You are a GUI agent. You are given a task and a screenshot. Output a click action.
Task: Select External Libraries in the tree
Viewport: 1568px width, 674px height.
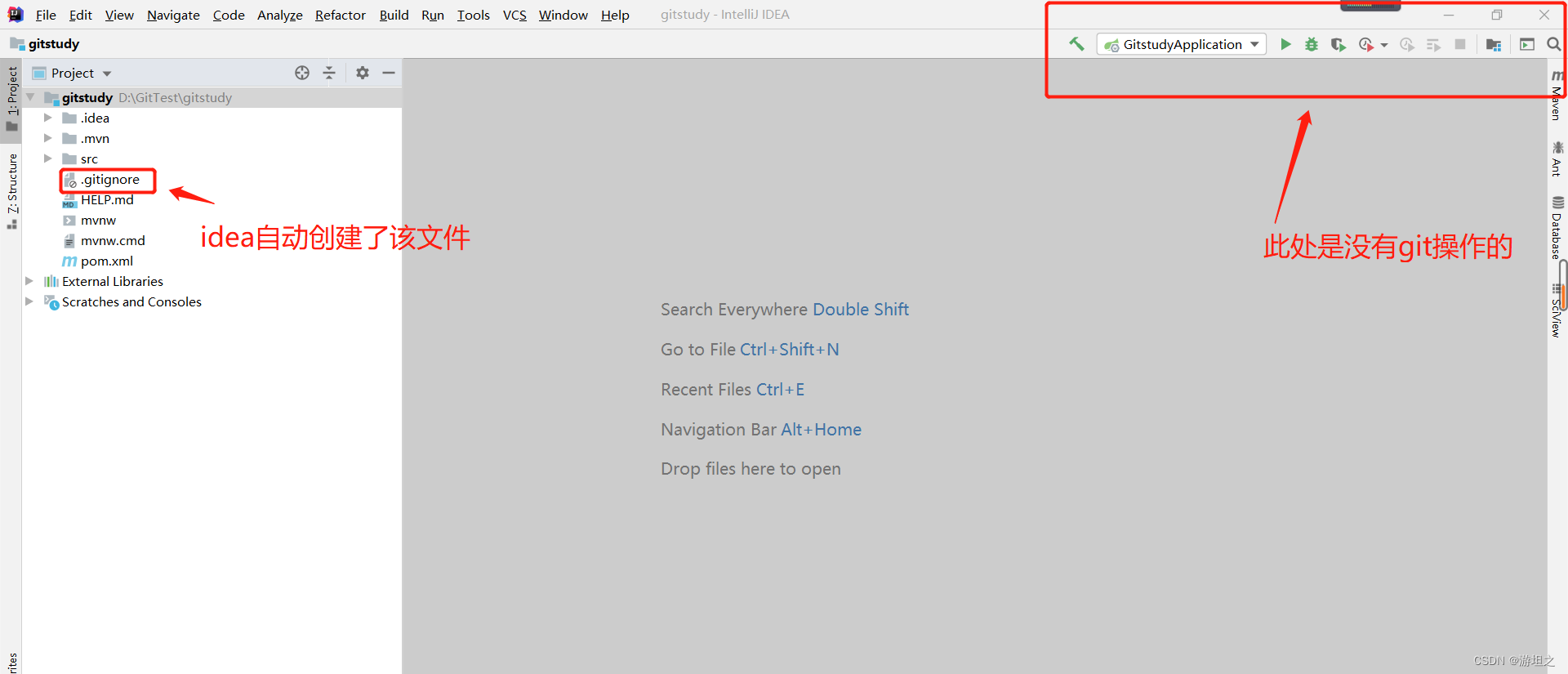click(x=113, y=281)
